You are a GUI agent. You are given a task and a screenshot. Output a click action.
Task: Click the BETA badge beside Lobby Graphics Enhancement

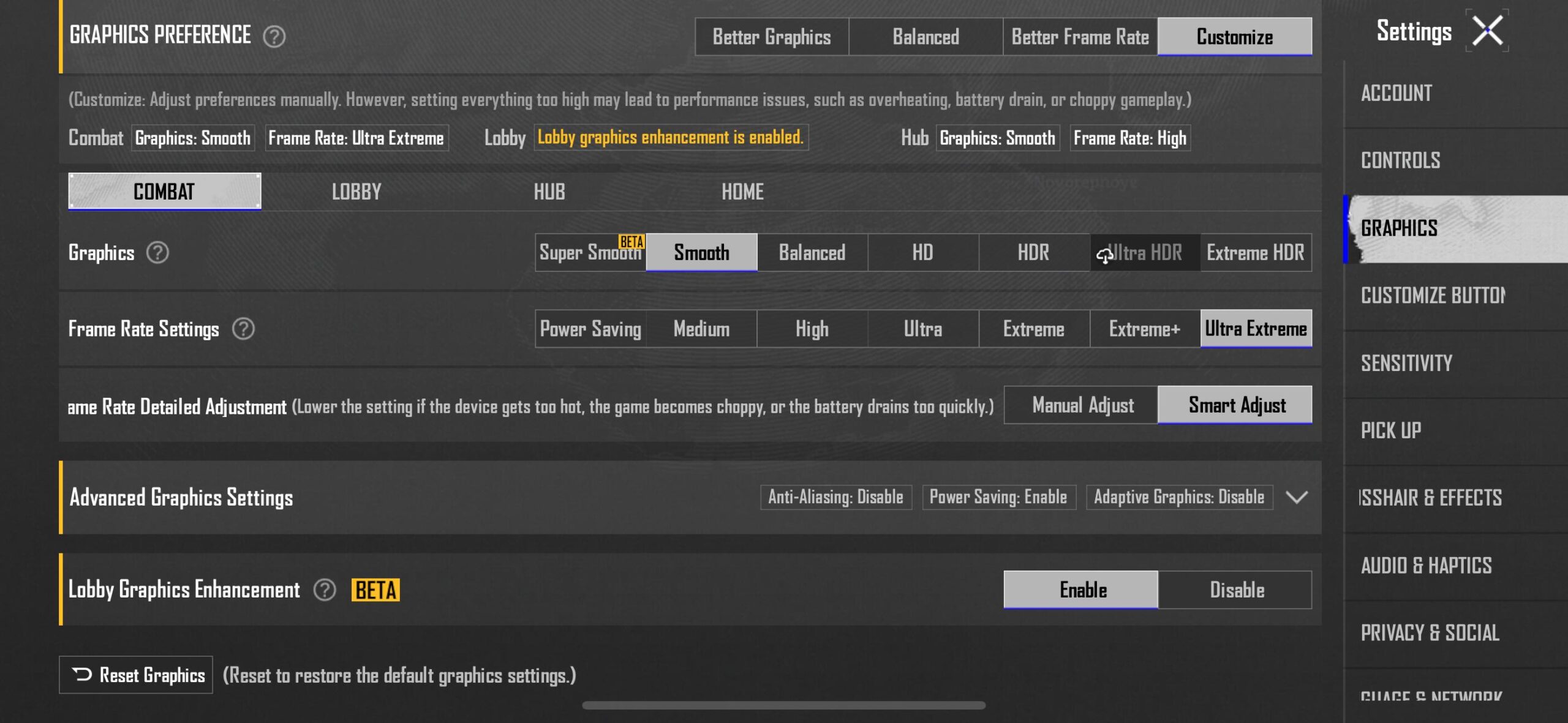point(375,590)
